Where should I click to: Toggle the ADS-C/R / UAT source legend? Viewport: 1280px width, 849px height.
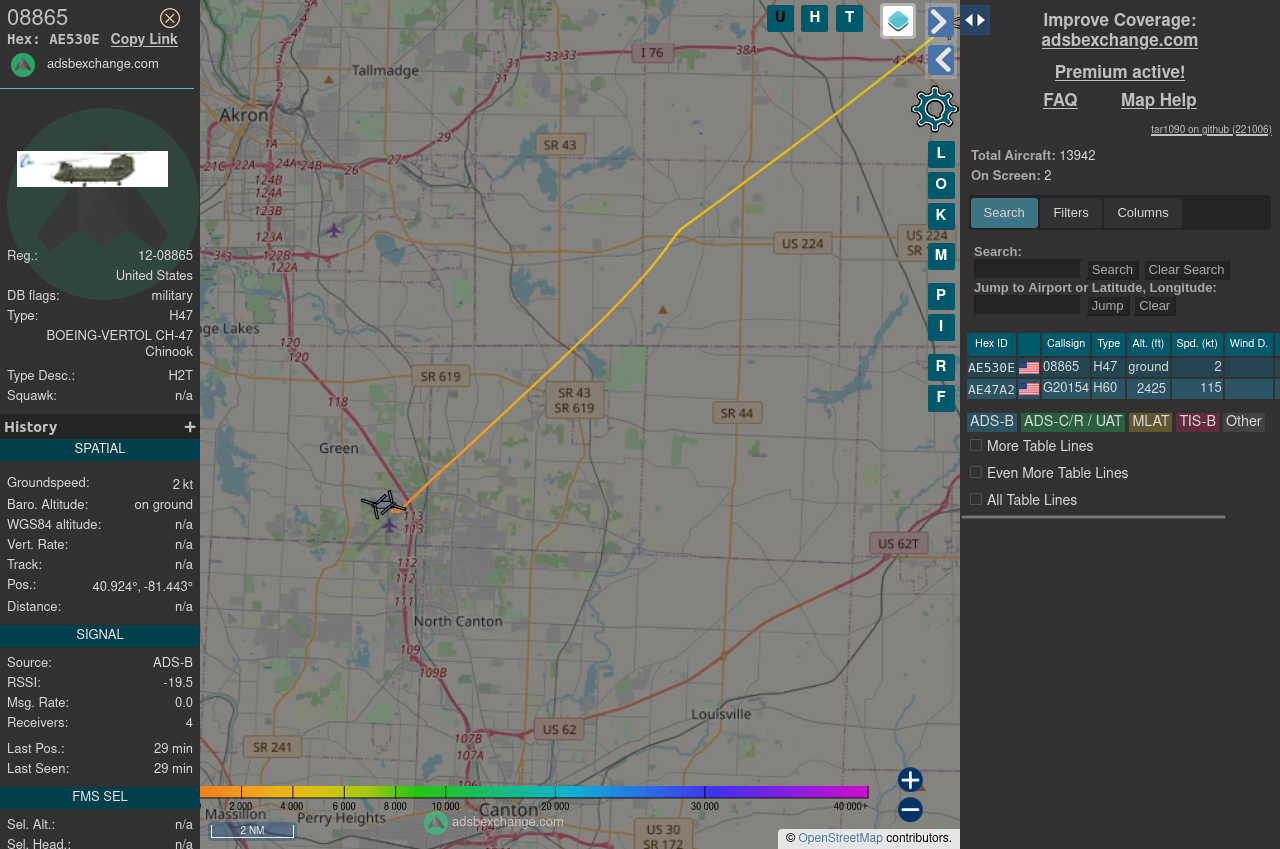(1073, 422)
